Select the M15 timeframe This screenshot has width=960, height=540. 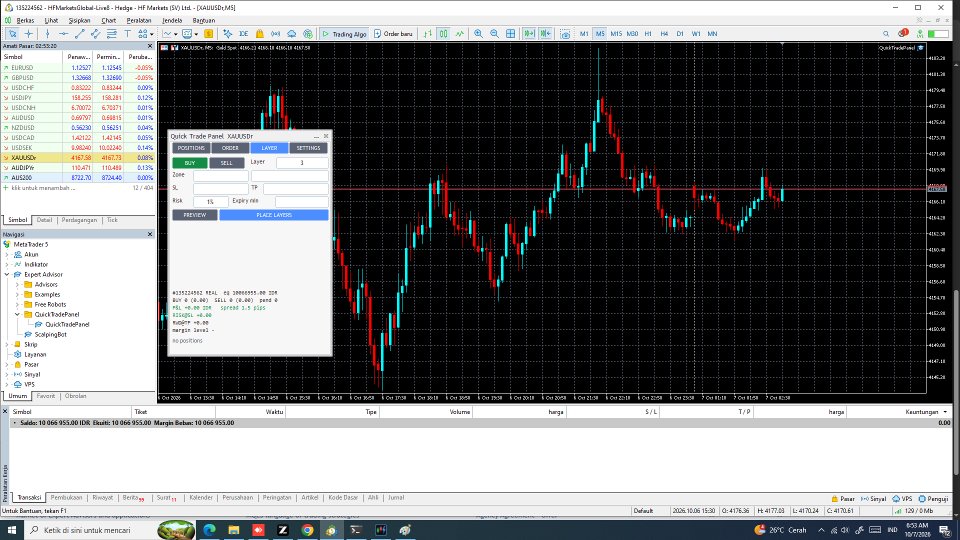pyautogui.click(x=616, y=34)
